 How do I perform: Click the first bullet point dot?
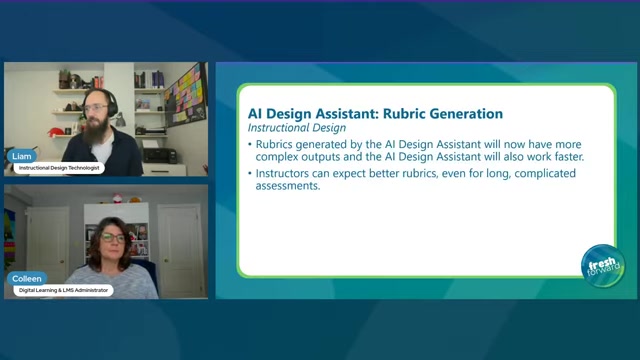point(250,144)
